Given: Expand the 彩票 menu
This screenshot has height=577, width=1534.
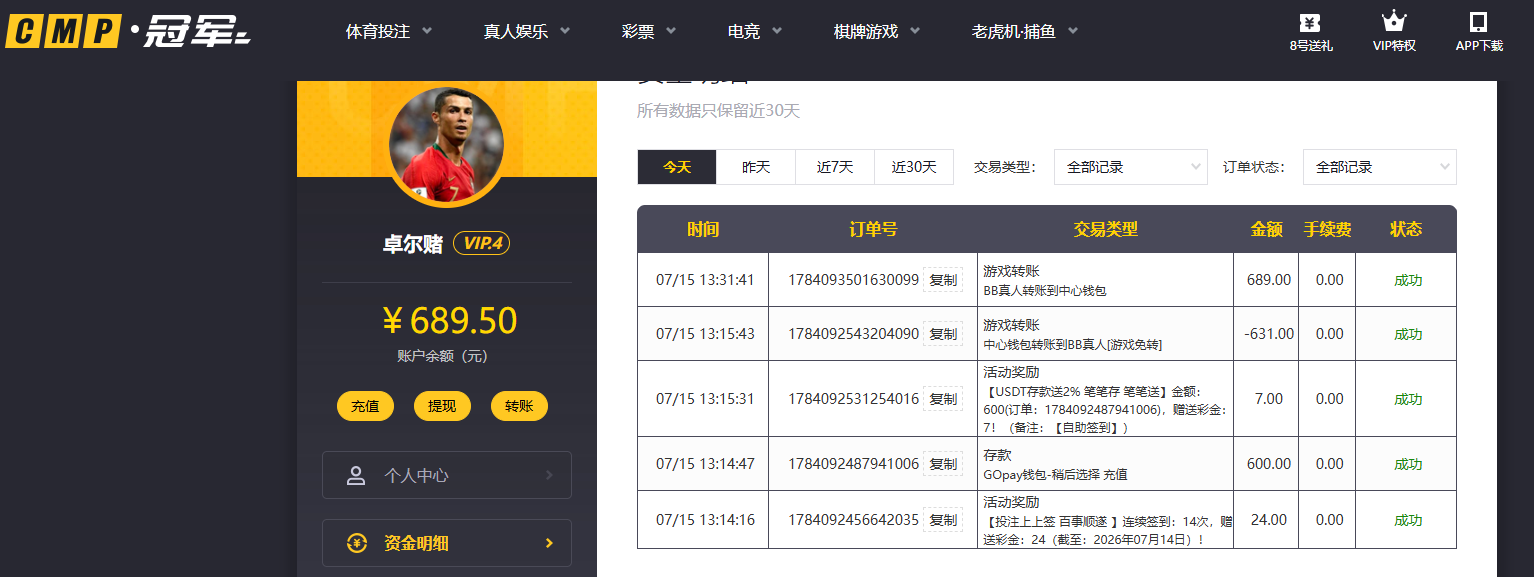Looking at the screenshot, I should coord(650,31).
